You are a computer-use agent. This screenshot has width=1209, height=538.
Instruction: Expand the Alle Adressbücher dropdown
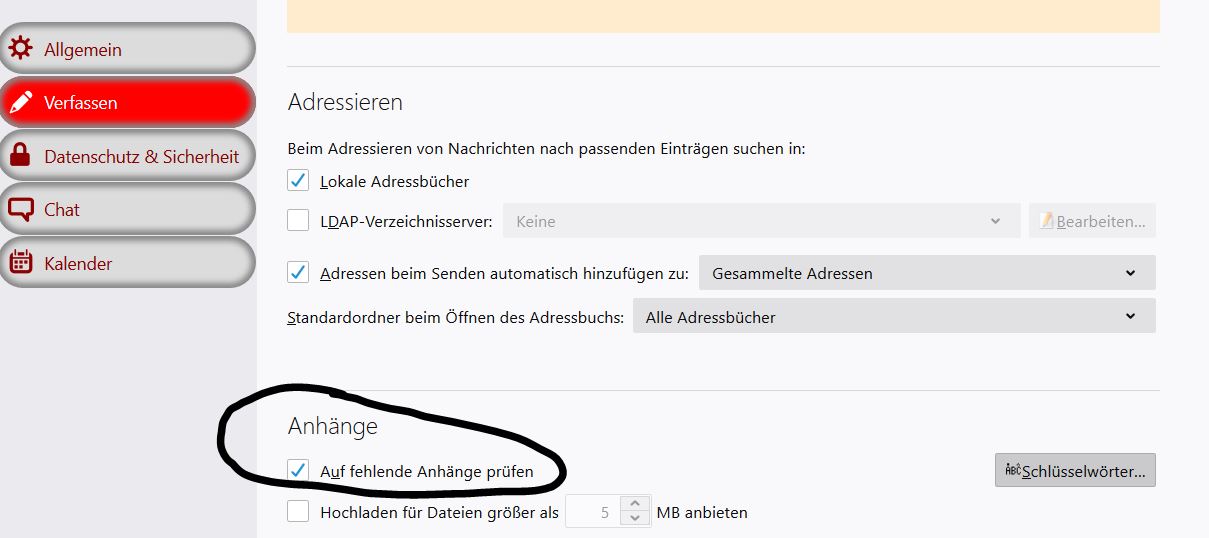point(893,317)
